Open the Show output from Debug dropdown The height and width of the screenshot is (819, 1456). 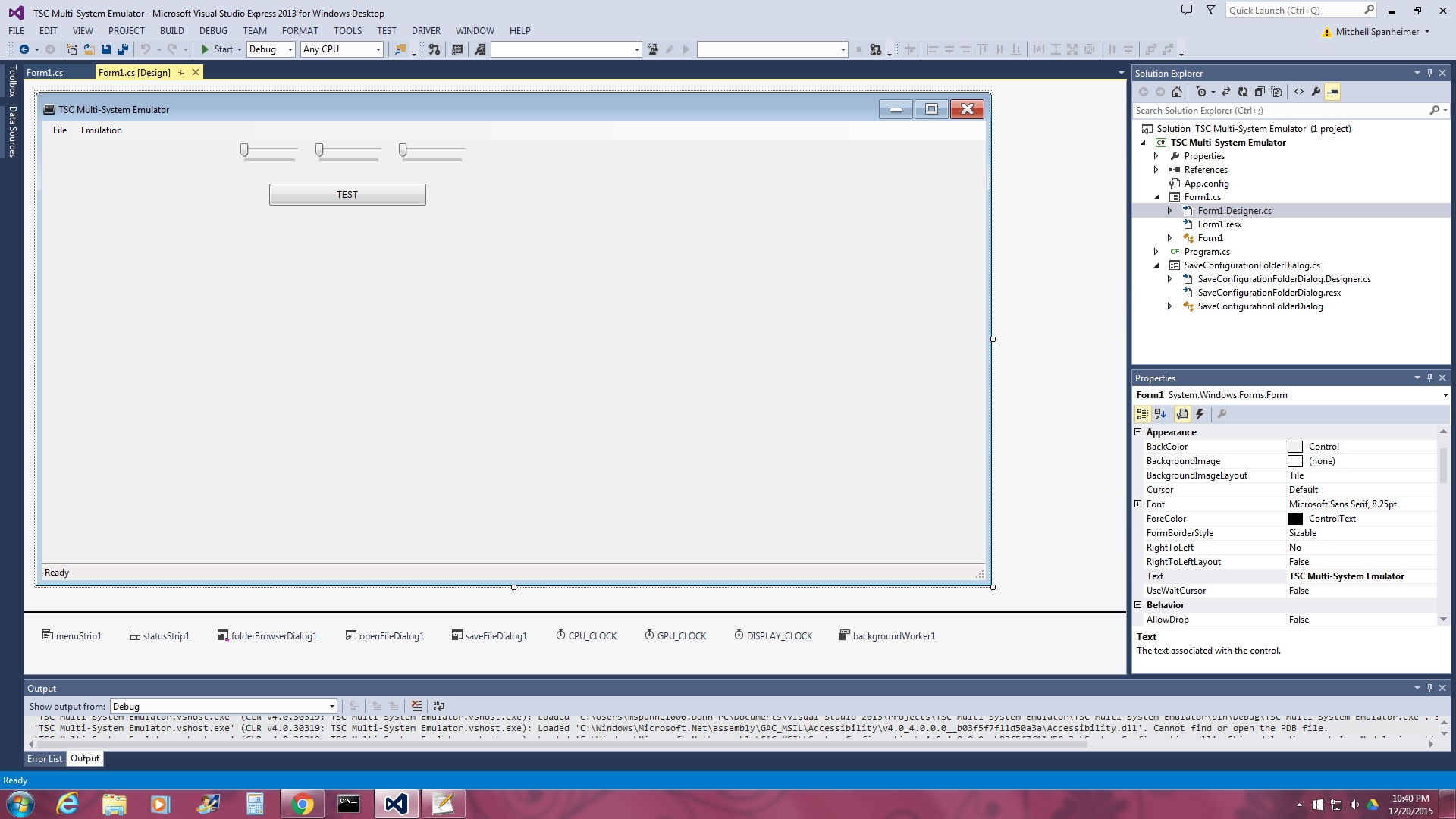click(x=331, y=706)
